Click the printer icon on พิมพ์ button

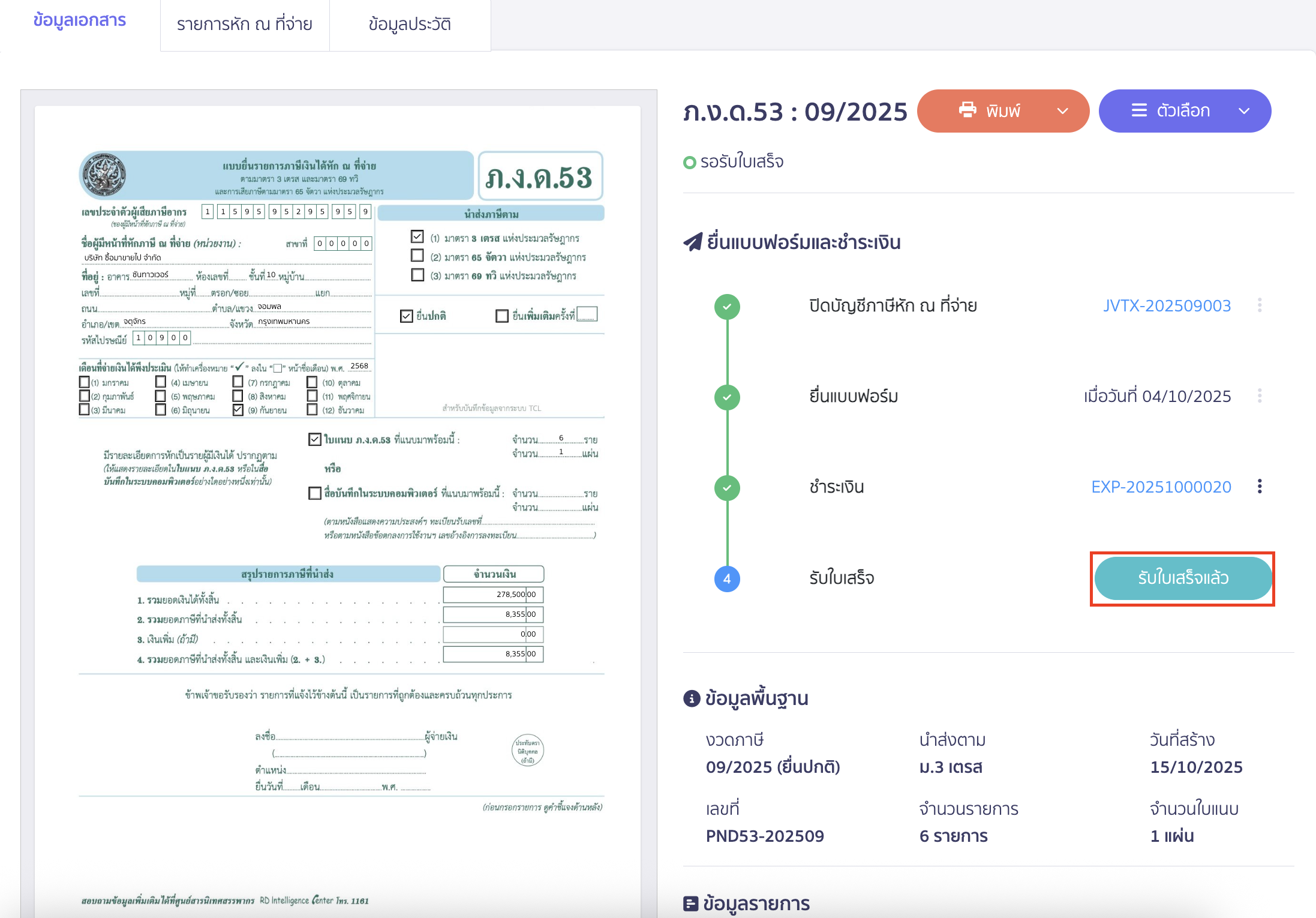pyautogui.click(x=967, y=110)
